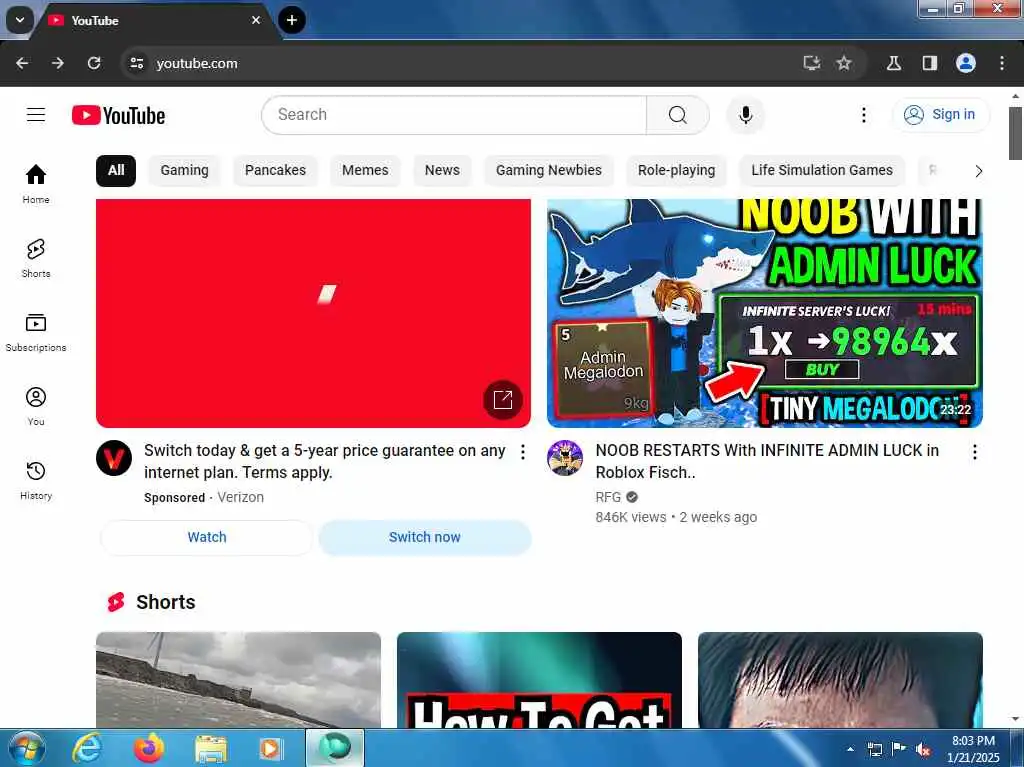Screen dimensions: 1024x767
Task: Click the RFG channel name
Action: click(x=608, y=497)
